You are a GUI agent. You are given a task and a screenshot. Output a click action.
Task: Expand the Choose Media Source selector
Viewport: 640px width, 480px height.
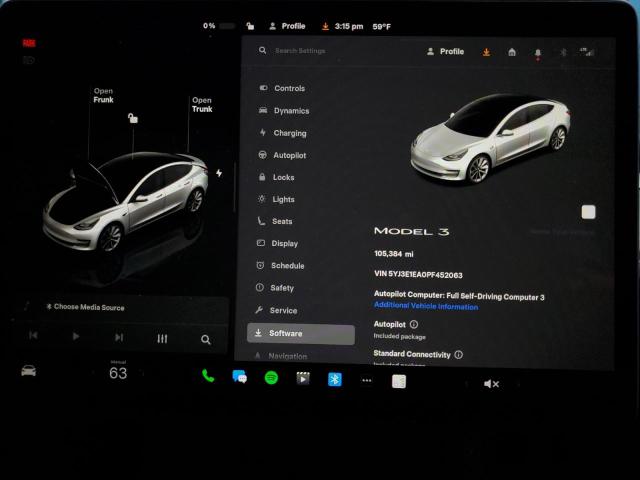point(90,307)
